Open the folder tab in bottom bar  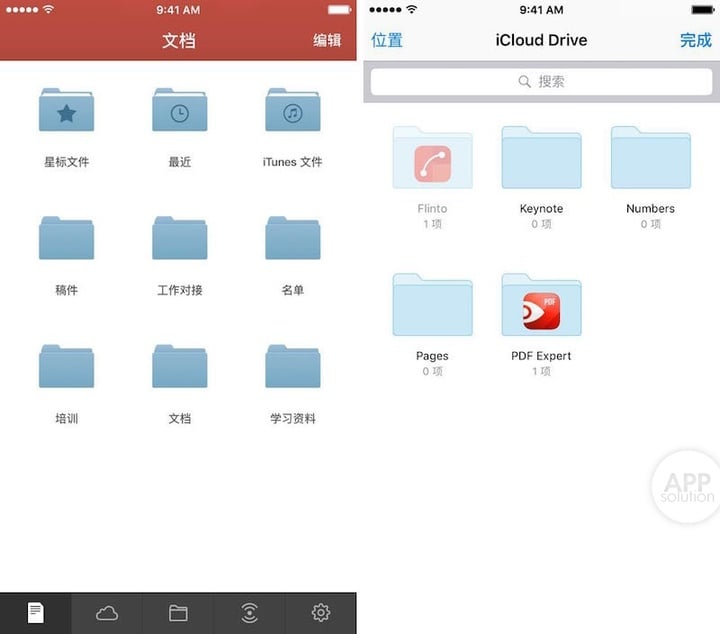pyautogui.click(x=178, y=613)
